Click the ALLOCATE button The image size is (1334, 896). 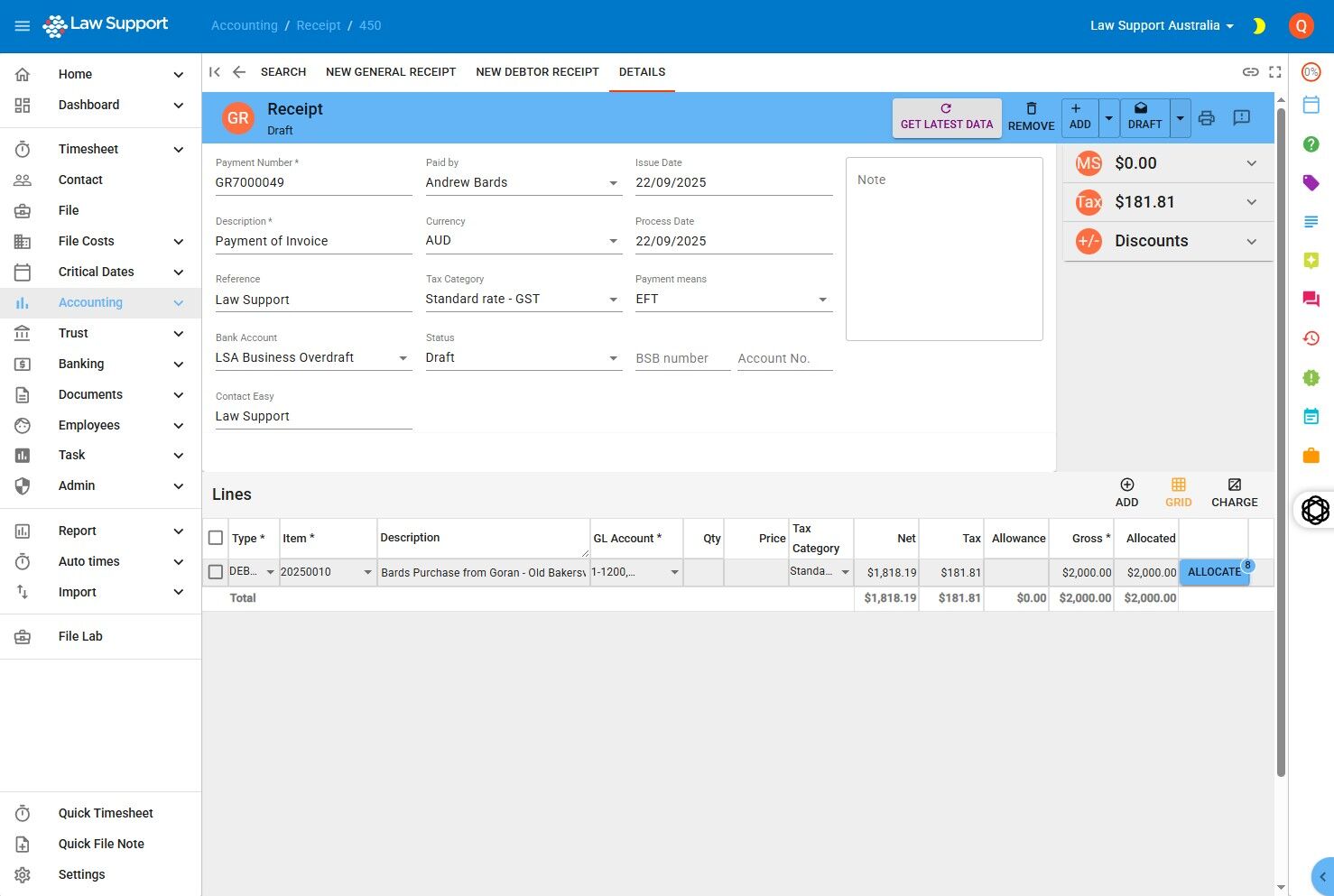point(1214,572)
